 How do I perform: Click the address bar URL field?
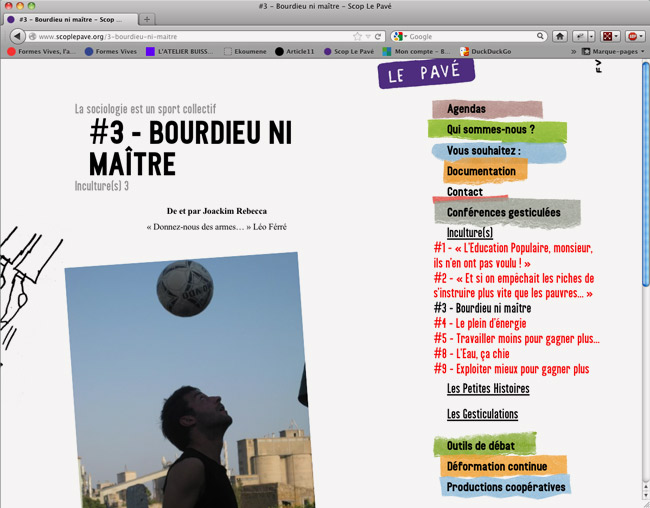coord(193,36)
